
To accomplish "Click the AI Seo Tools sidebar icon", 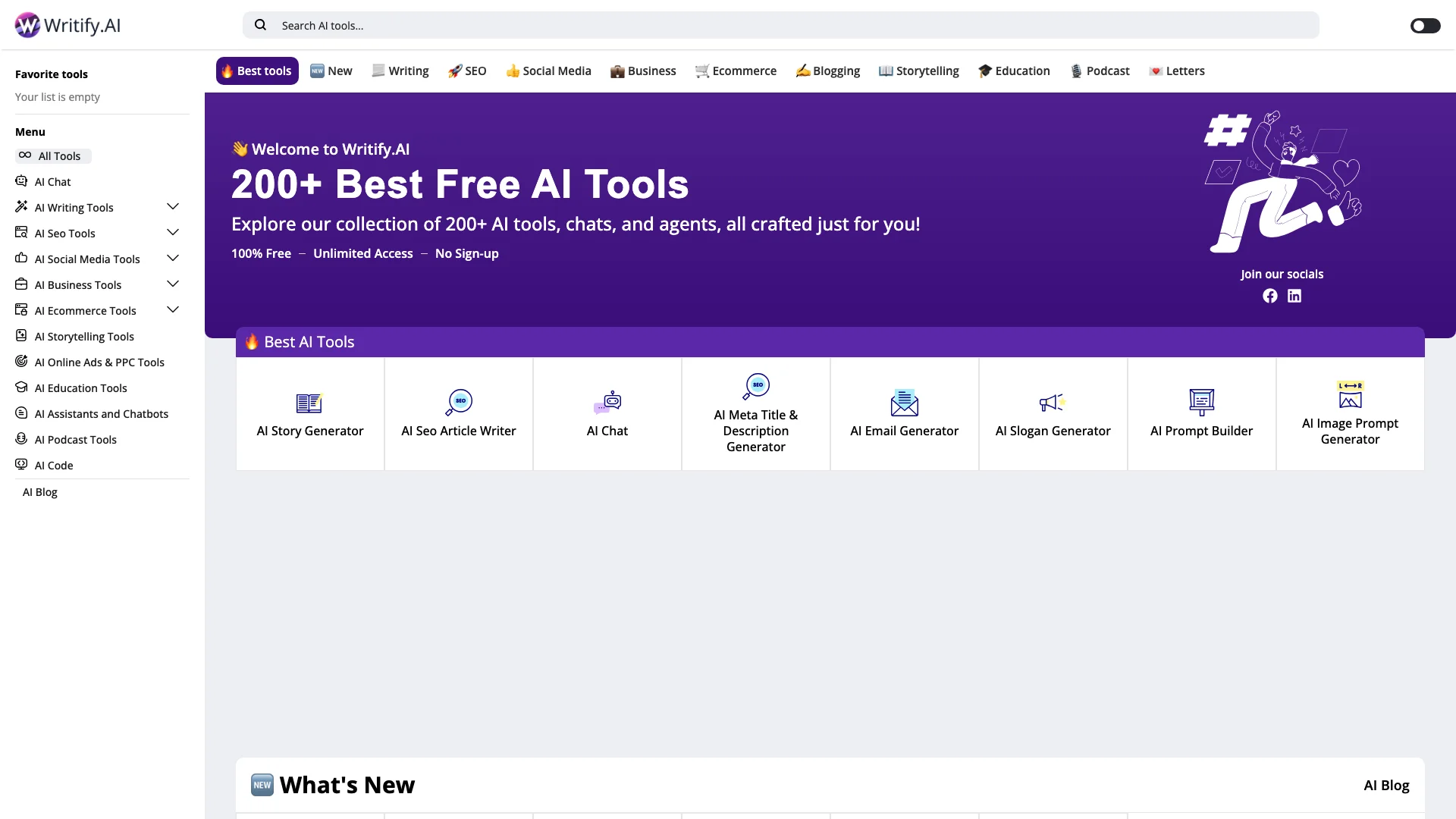I will [21, 232].
